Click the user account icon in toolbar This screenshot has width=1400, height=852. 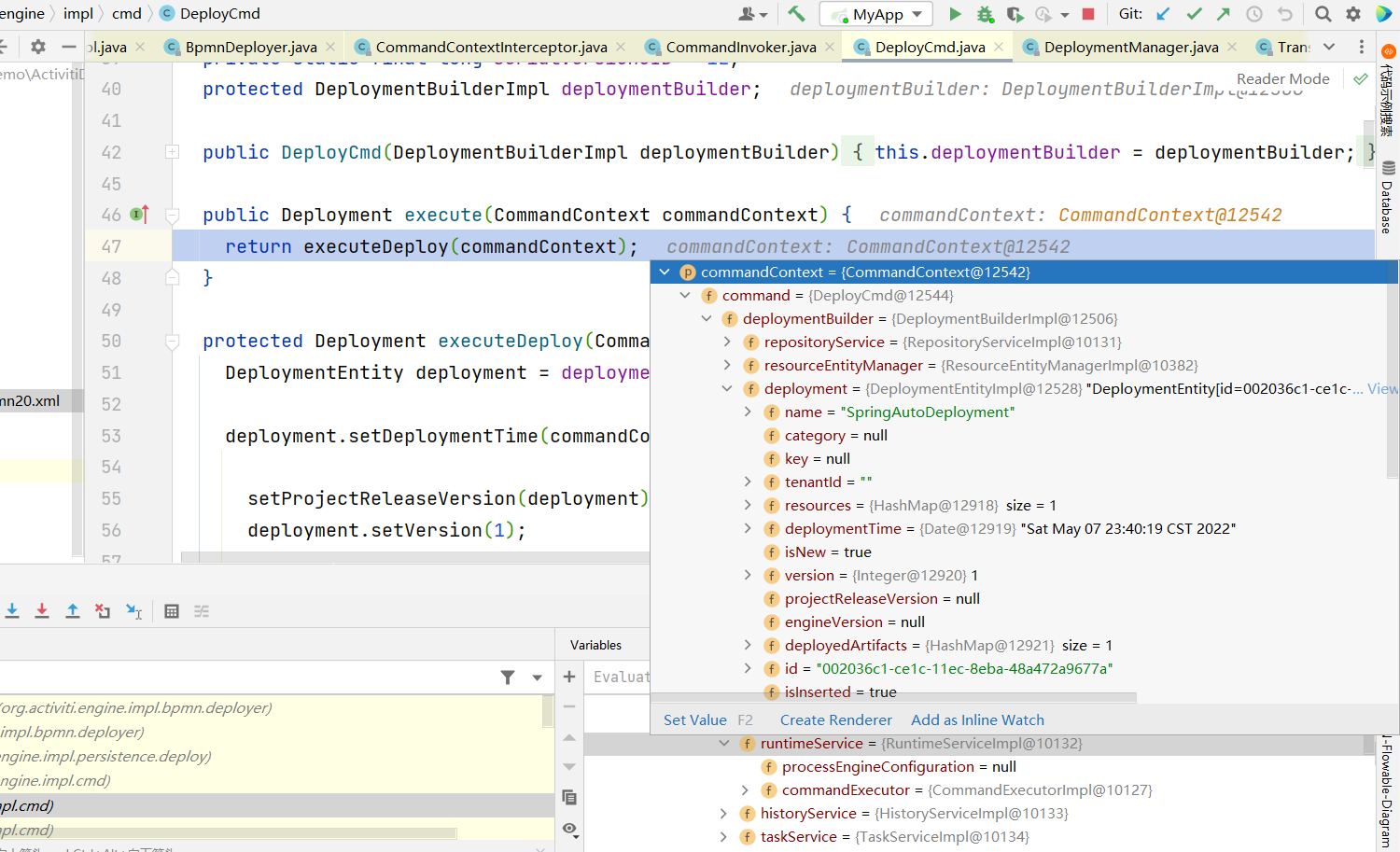coord(749,14)
